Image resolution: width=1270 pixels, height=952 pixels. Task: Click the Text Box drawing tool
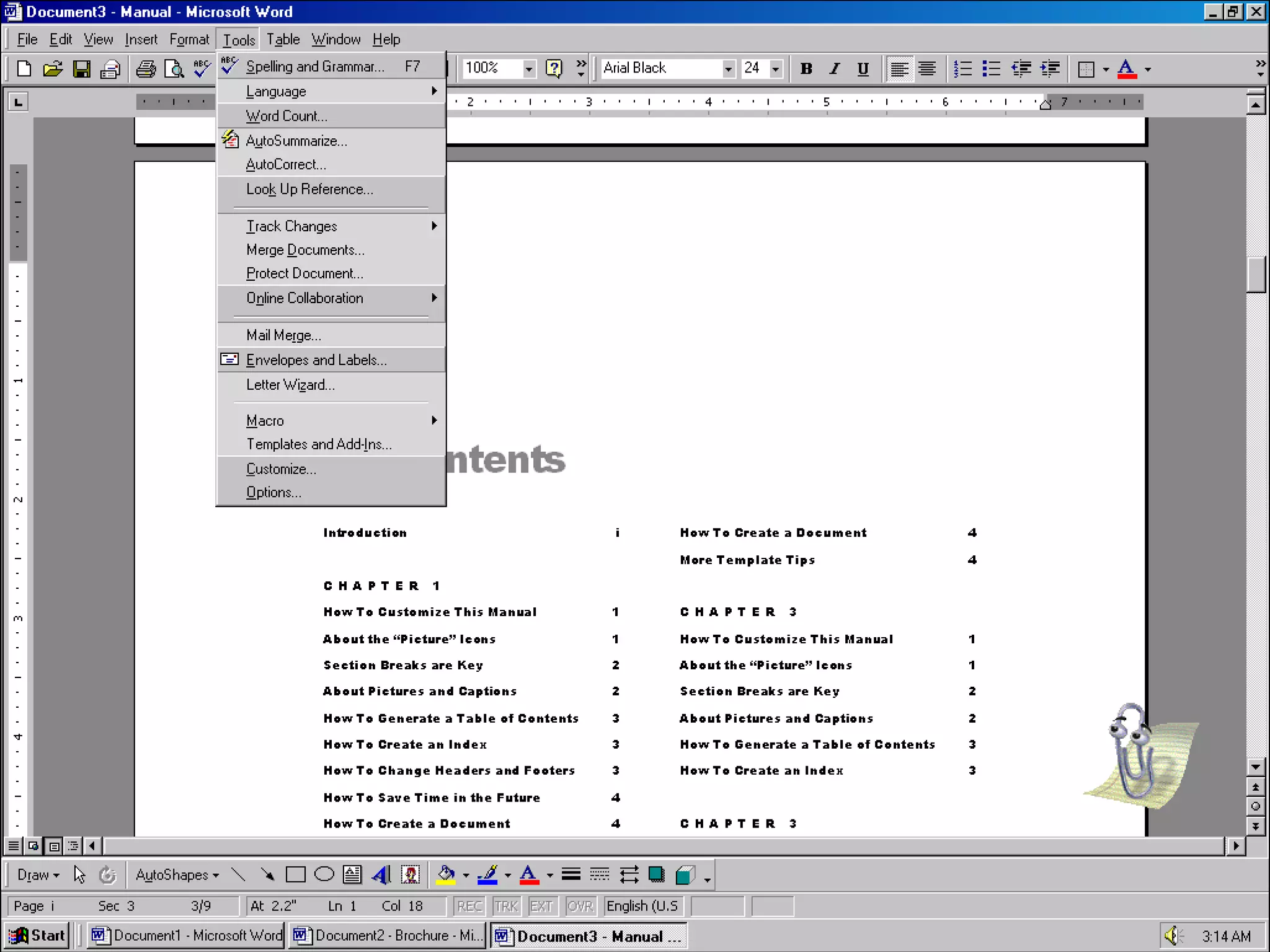coord(352,875)
